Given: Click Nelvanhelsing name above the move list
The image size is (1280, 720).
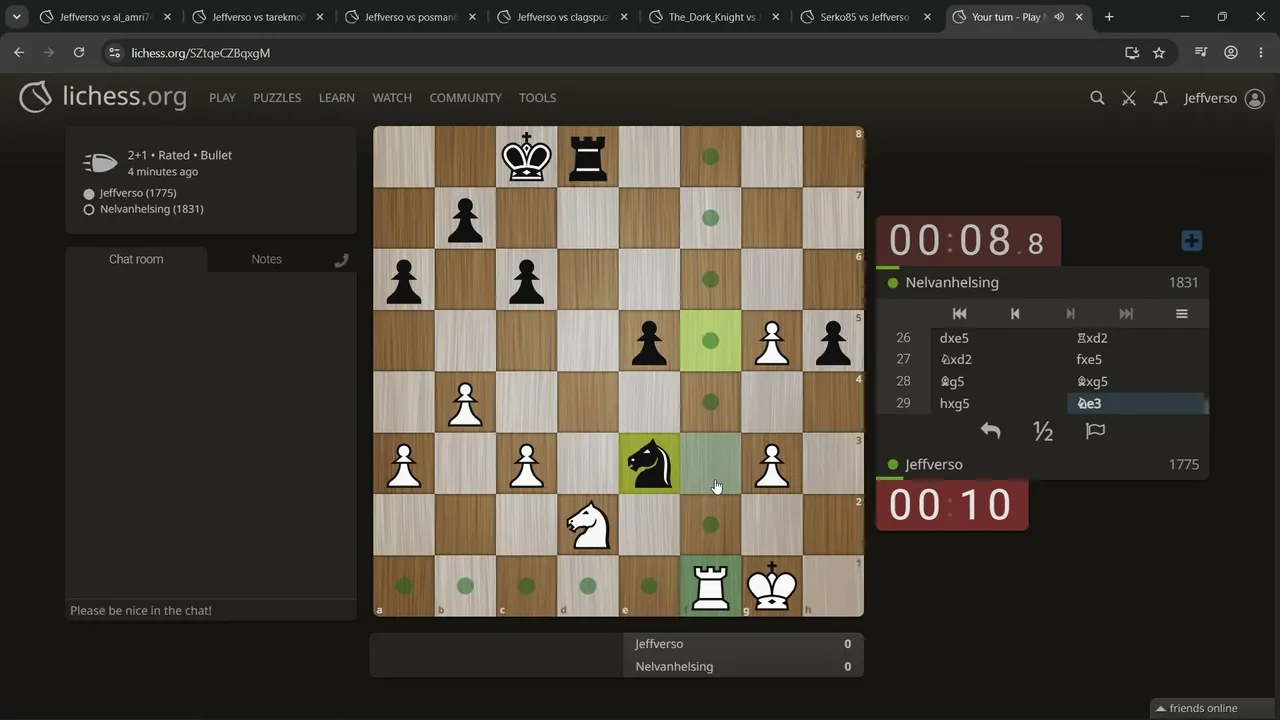Looking at the screenshot, I should pyautogui.click(x=952, y=283).
